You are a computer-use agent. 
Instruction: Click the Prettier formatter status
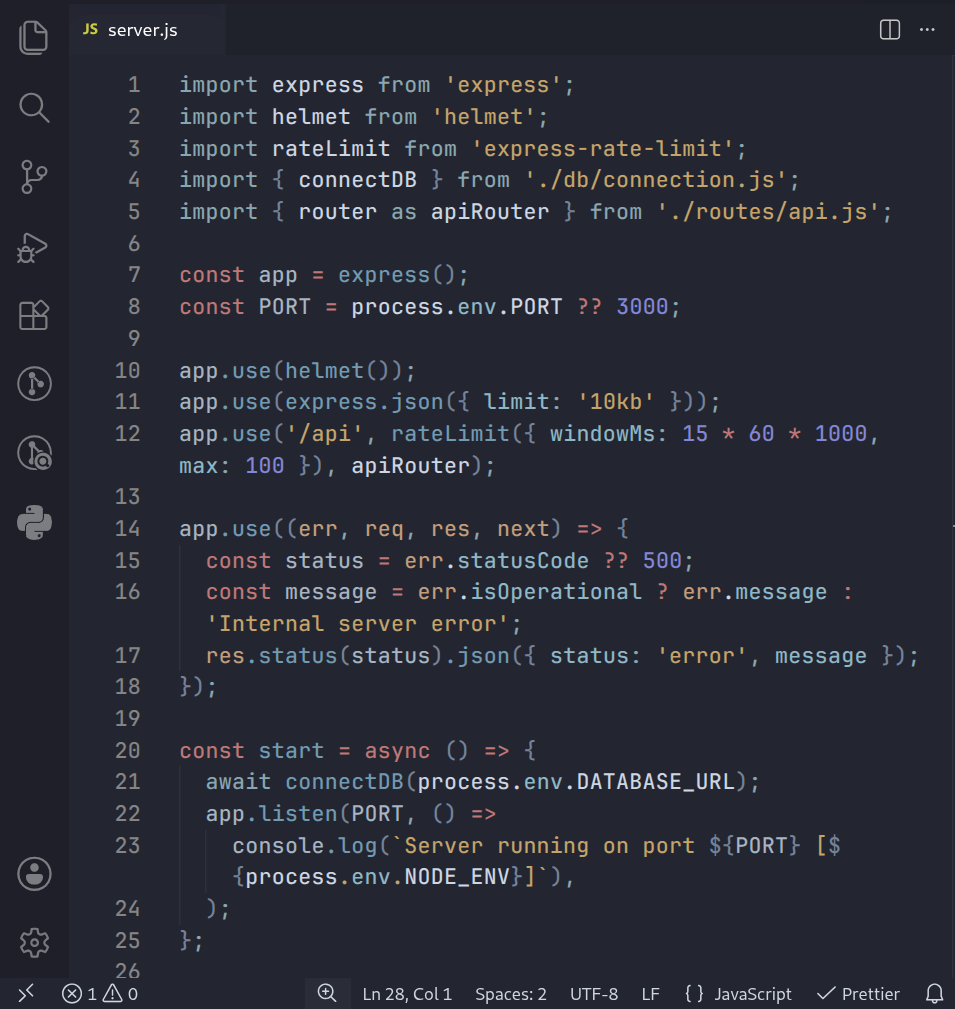point(858,994)
